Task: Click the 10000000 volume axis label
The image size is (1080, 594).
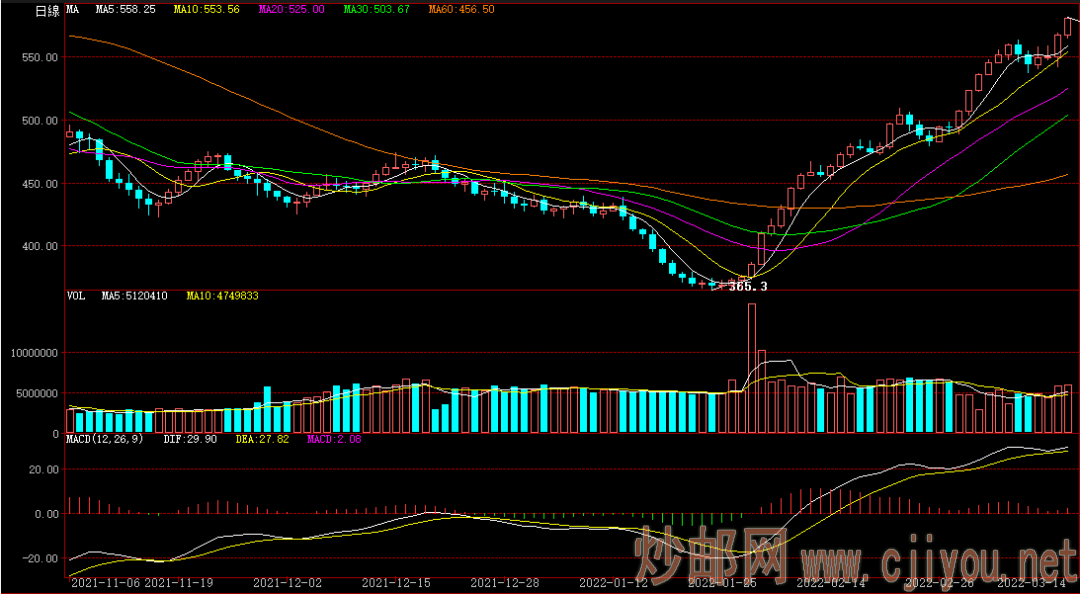Action: (35, 353)
